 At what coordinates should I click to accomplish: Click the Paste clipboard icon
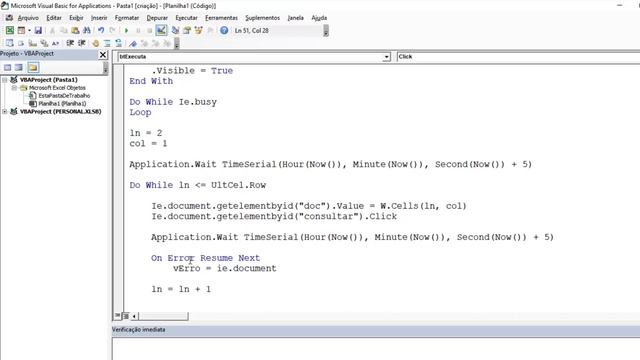pyautogui.click(x=75, y=30)
